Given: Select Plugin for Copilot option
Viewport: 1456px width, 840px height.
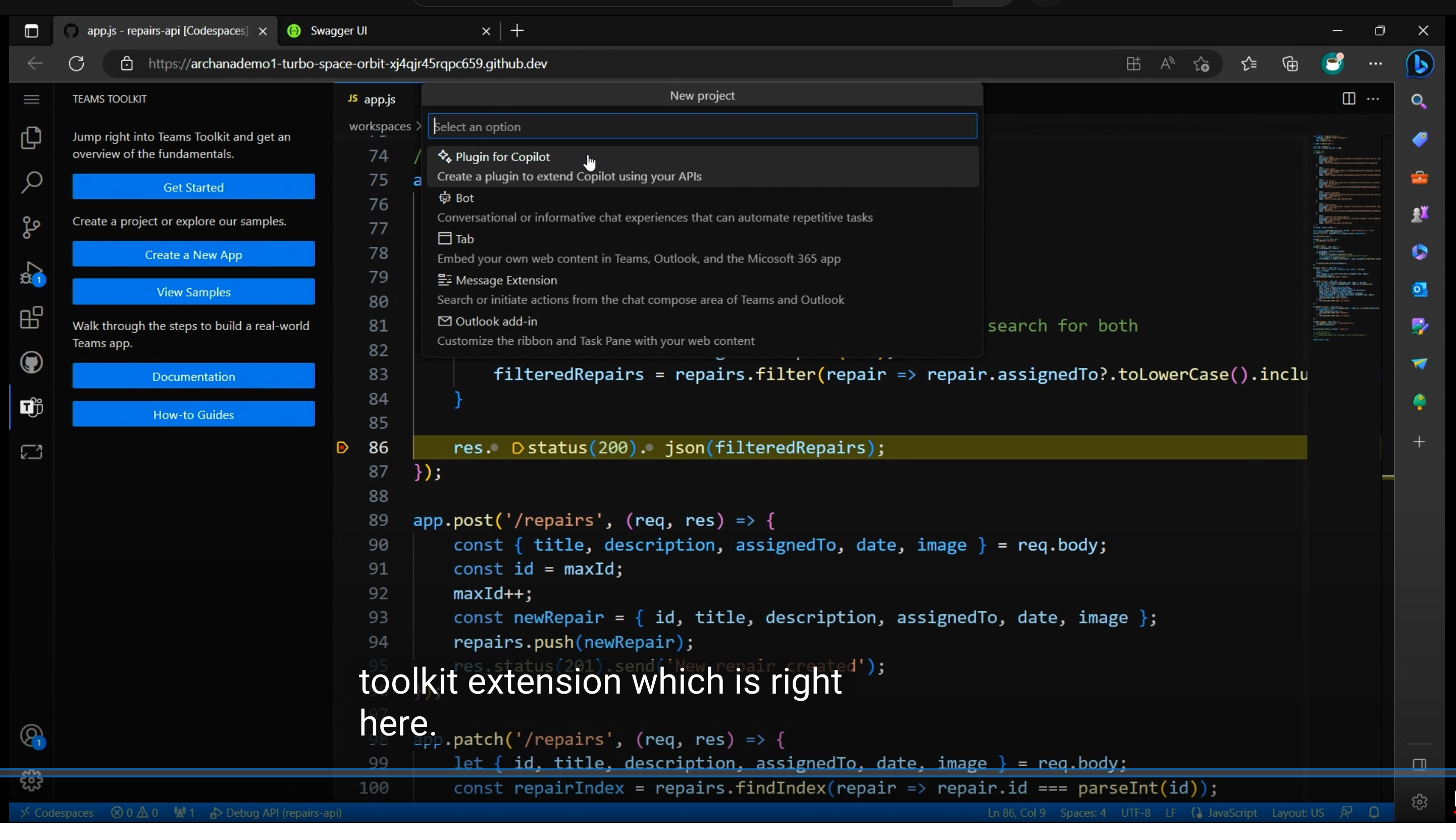Looking at the screenshot, I should 703,167.
